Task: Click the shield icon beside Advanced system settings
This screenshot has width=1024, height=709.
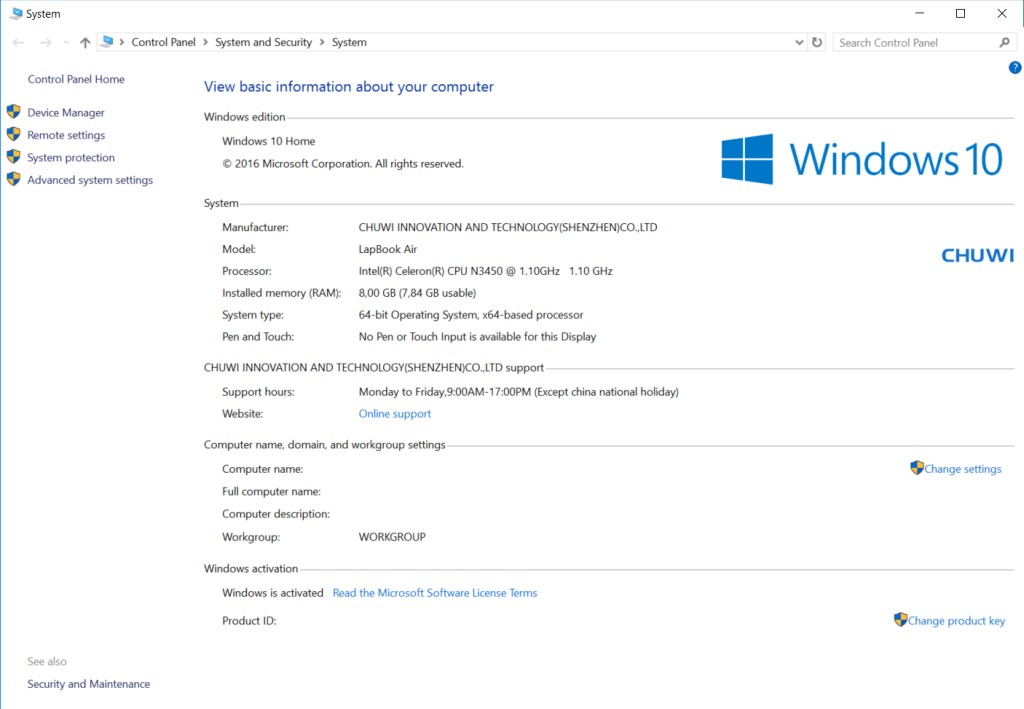Action: click(x=14, y=179)
